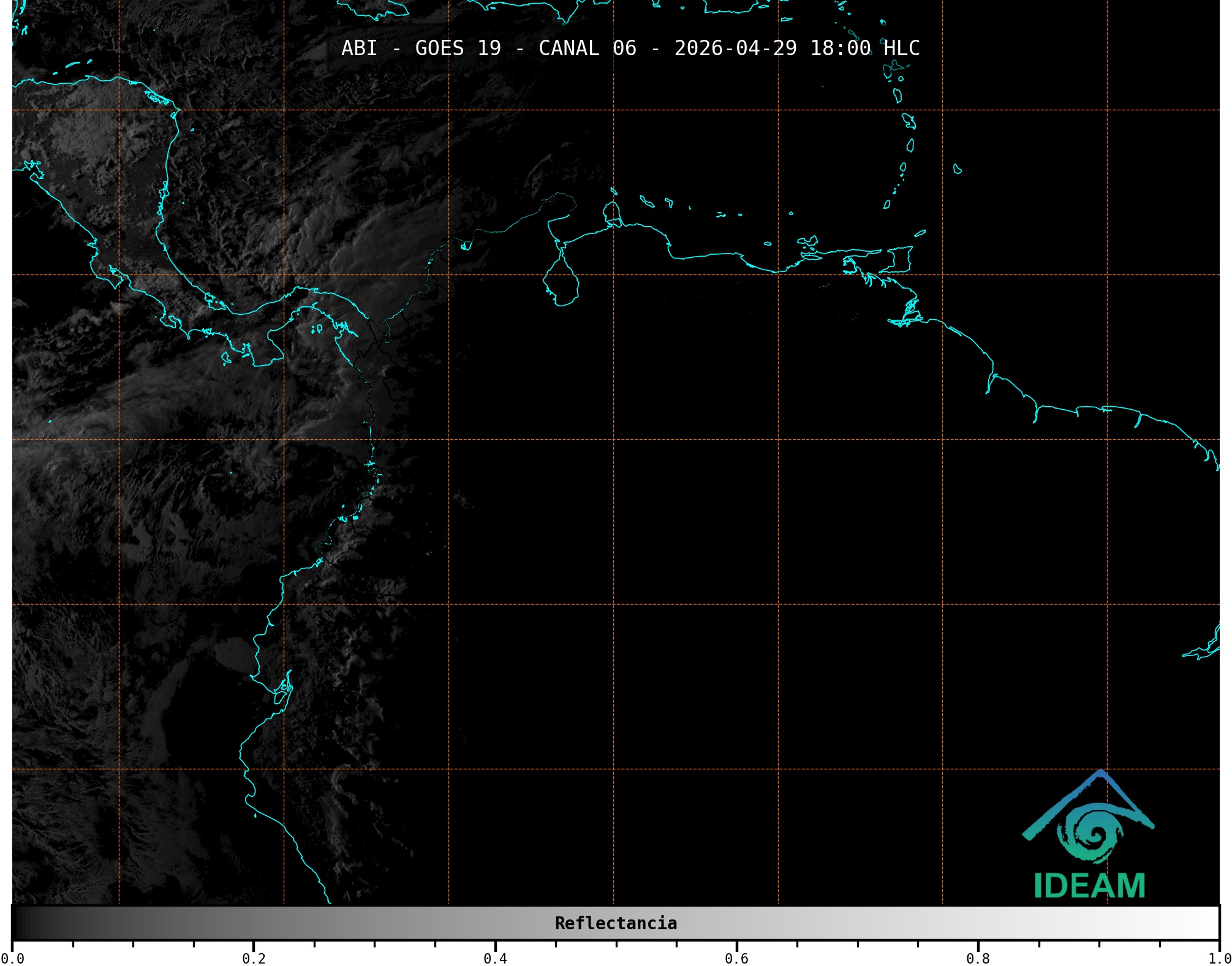Viewport: 1232px width, 966px height.
Task: Click the IDEAM spiral logo icon
Action: click(x=1095, y=834)
